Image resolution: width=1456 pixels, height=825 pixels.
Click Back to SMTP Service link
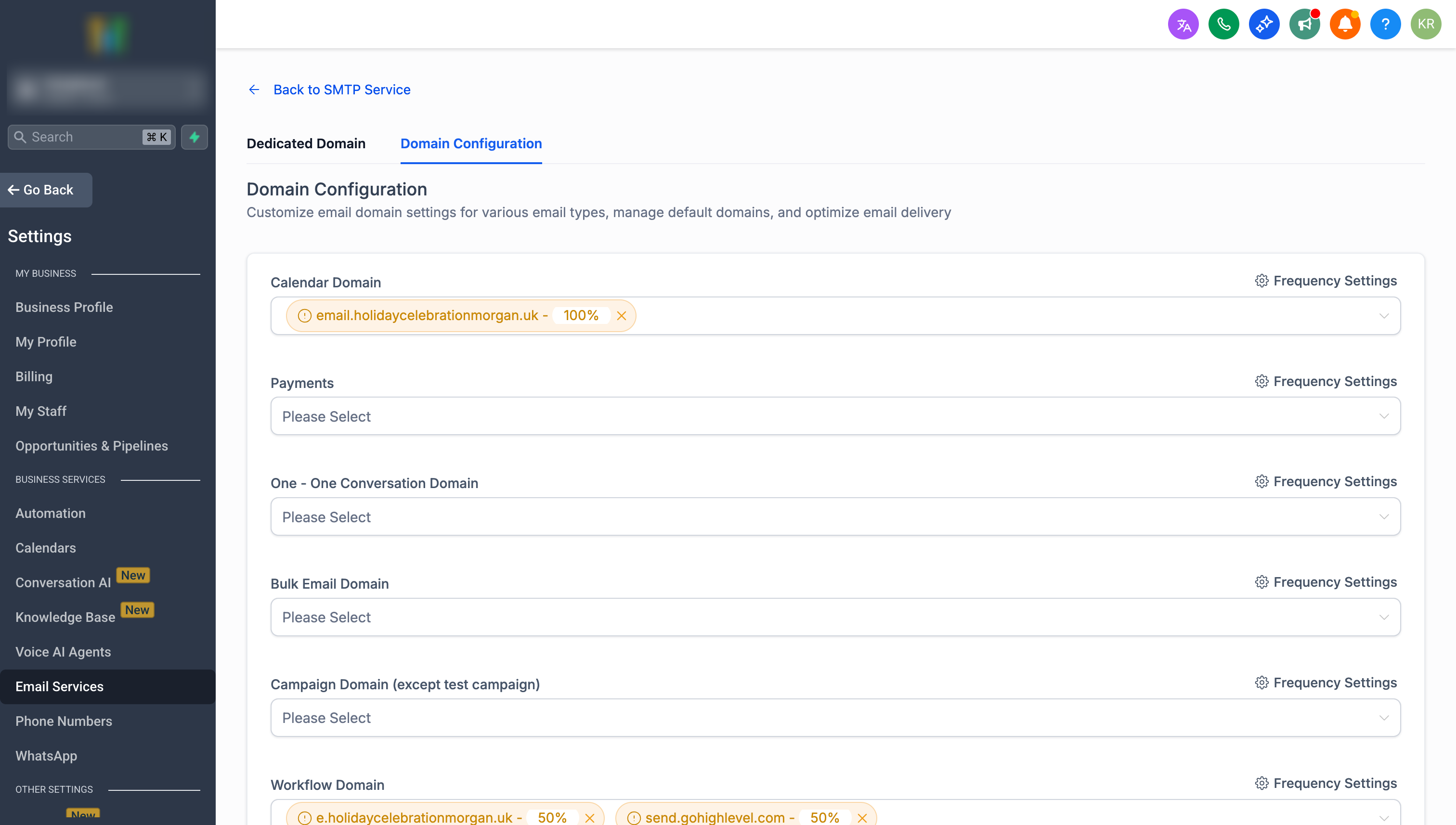click(342, 89)
